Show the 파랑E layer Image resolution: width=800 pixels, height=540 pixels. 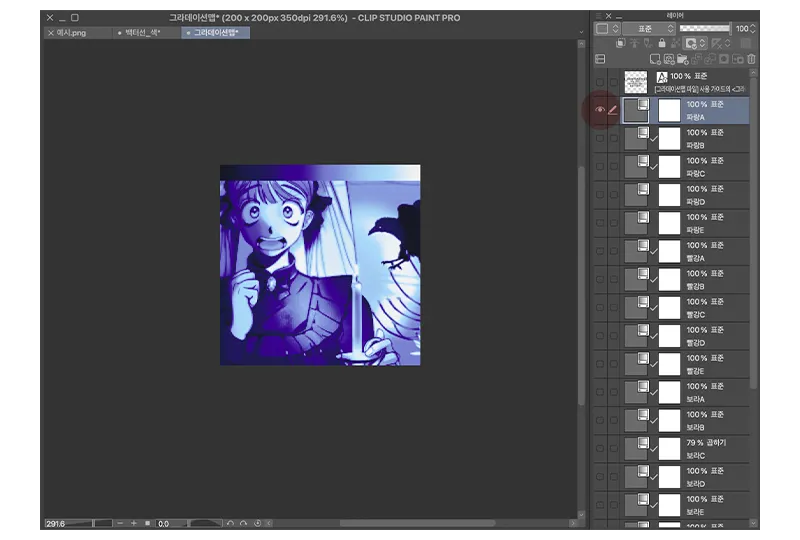(x=599, y=223)
